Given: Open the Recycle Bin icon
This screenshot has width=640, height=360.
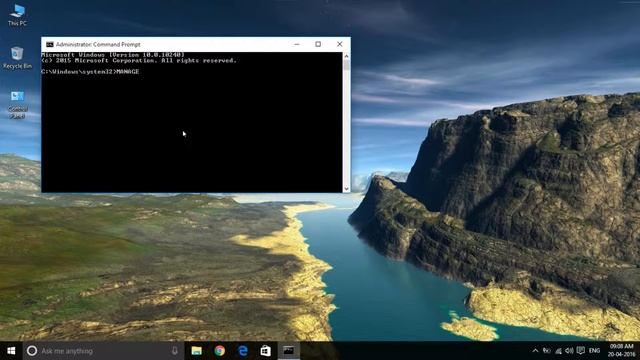Looking at the screenshot, I should tap(17, 58).
